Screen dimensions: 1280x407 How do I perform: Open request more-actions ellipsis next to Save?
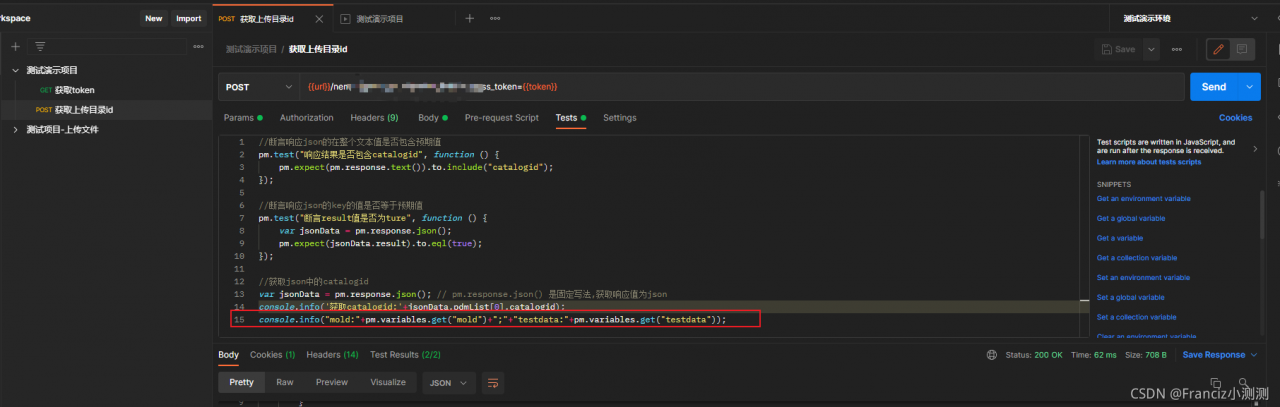tap(1177, 49)
